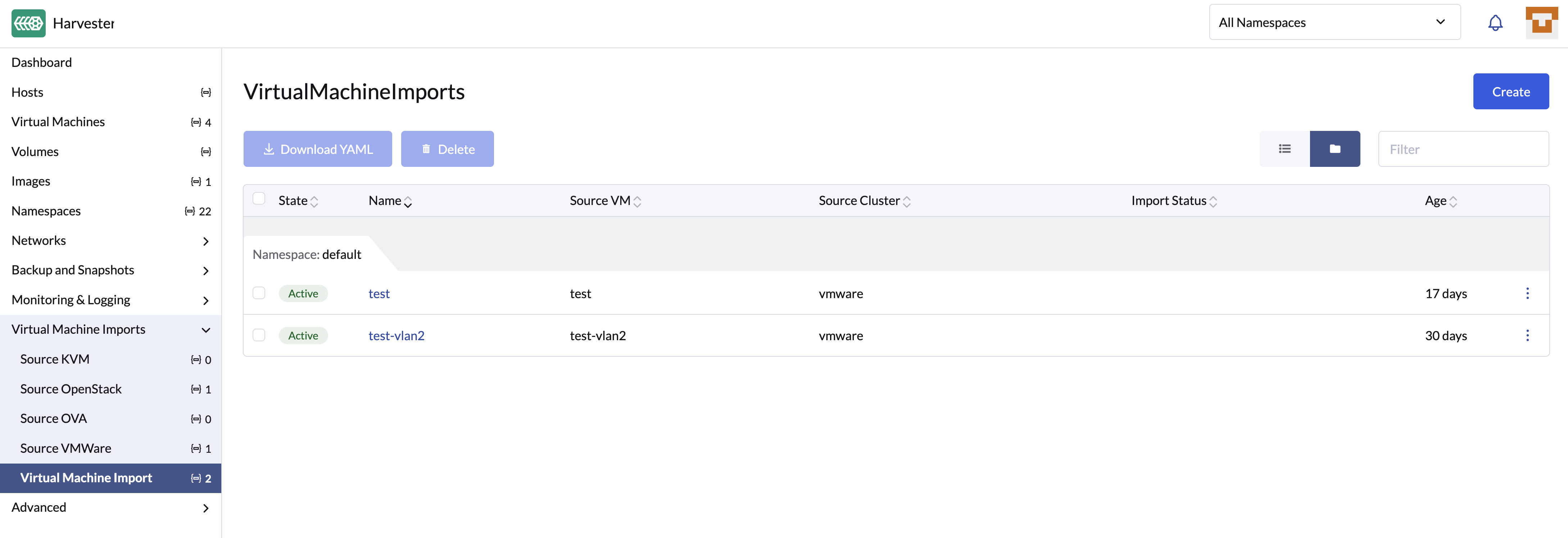1568x538 pixels.
Task: Select the test-vlan2 row checkbox
Action: pyautogui.click(x=259, y=335)
